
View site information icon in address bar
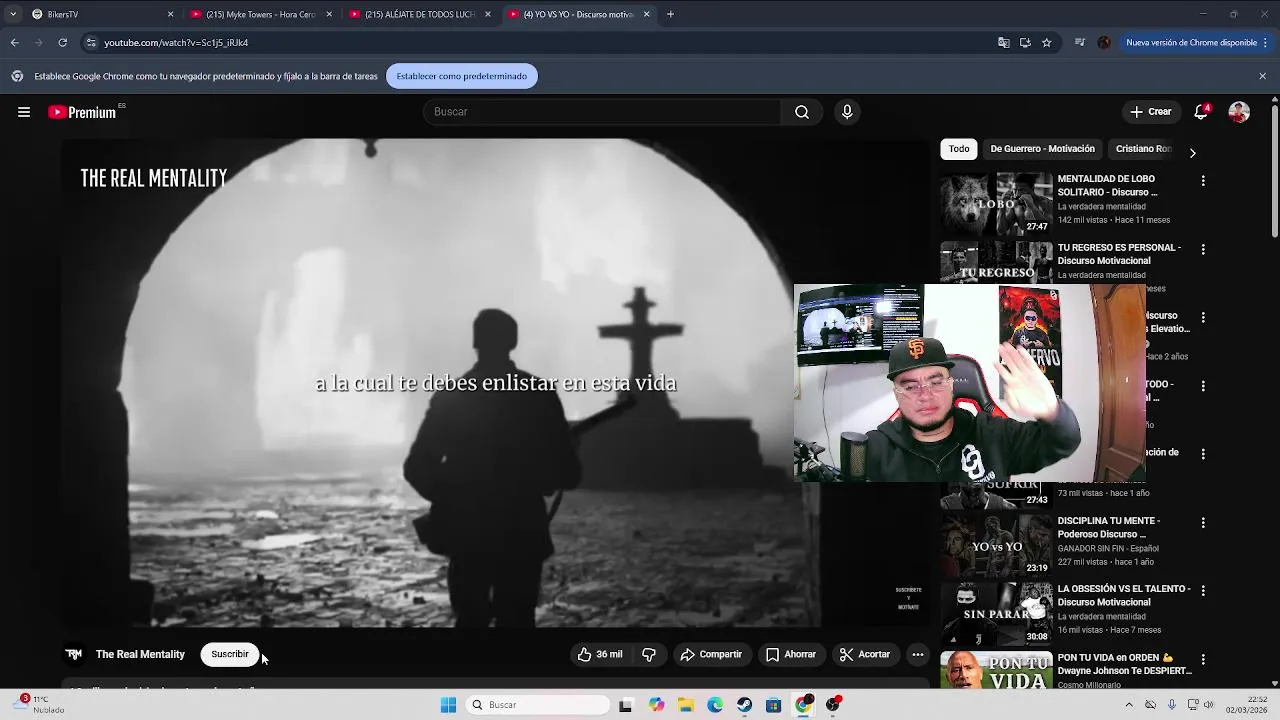pos(91,43)
